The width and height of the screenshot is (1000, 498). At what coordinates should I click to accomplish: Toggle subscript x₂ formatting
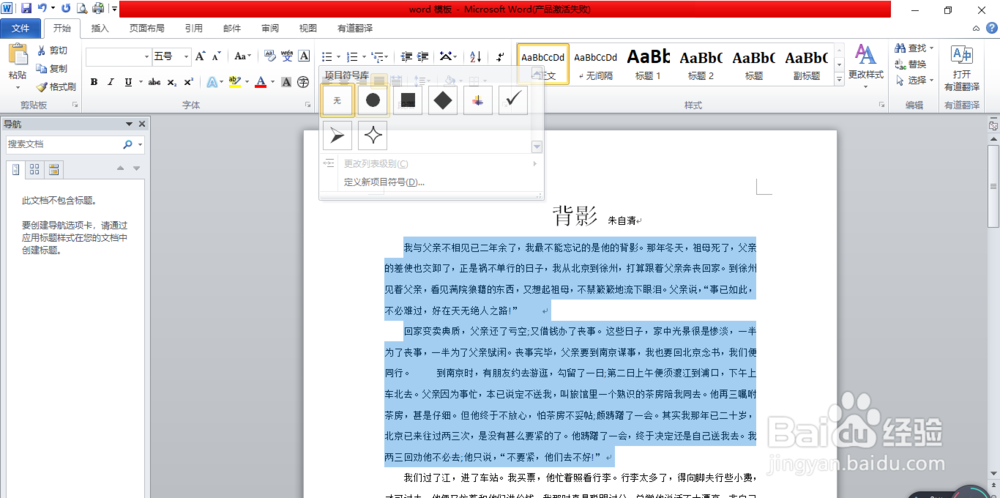172,82
